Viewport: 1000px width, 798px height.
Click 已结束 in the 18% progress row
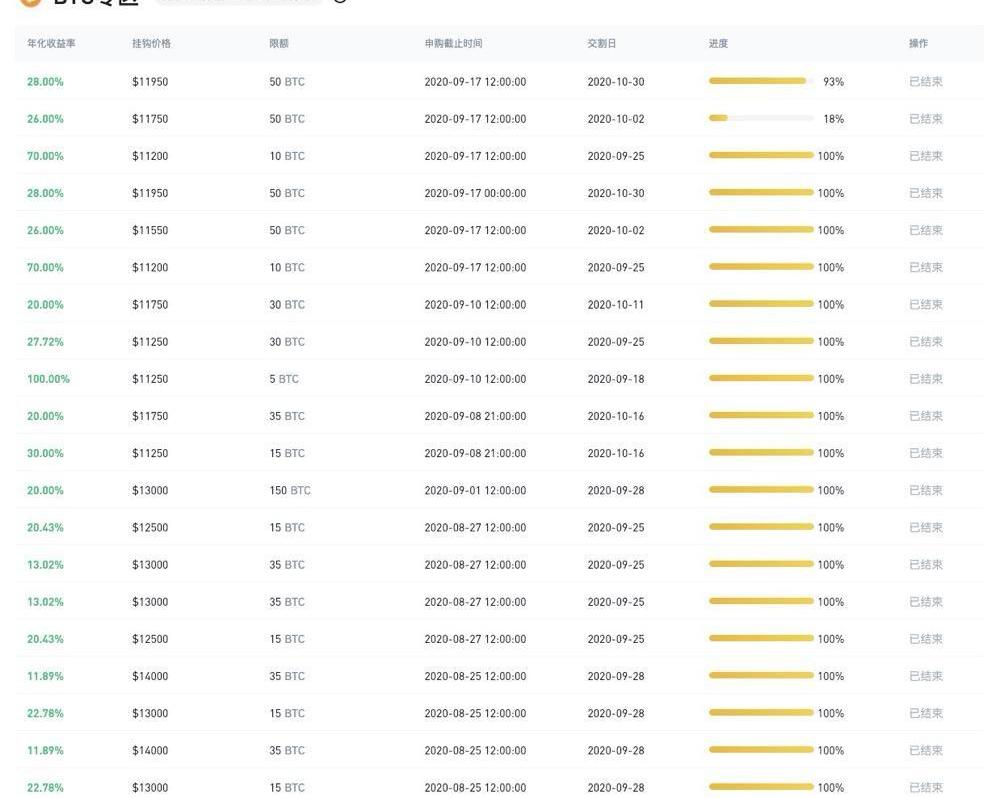coord(925,119)
